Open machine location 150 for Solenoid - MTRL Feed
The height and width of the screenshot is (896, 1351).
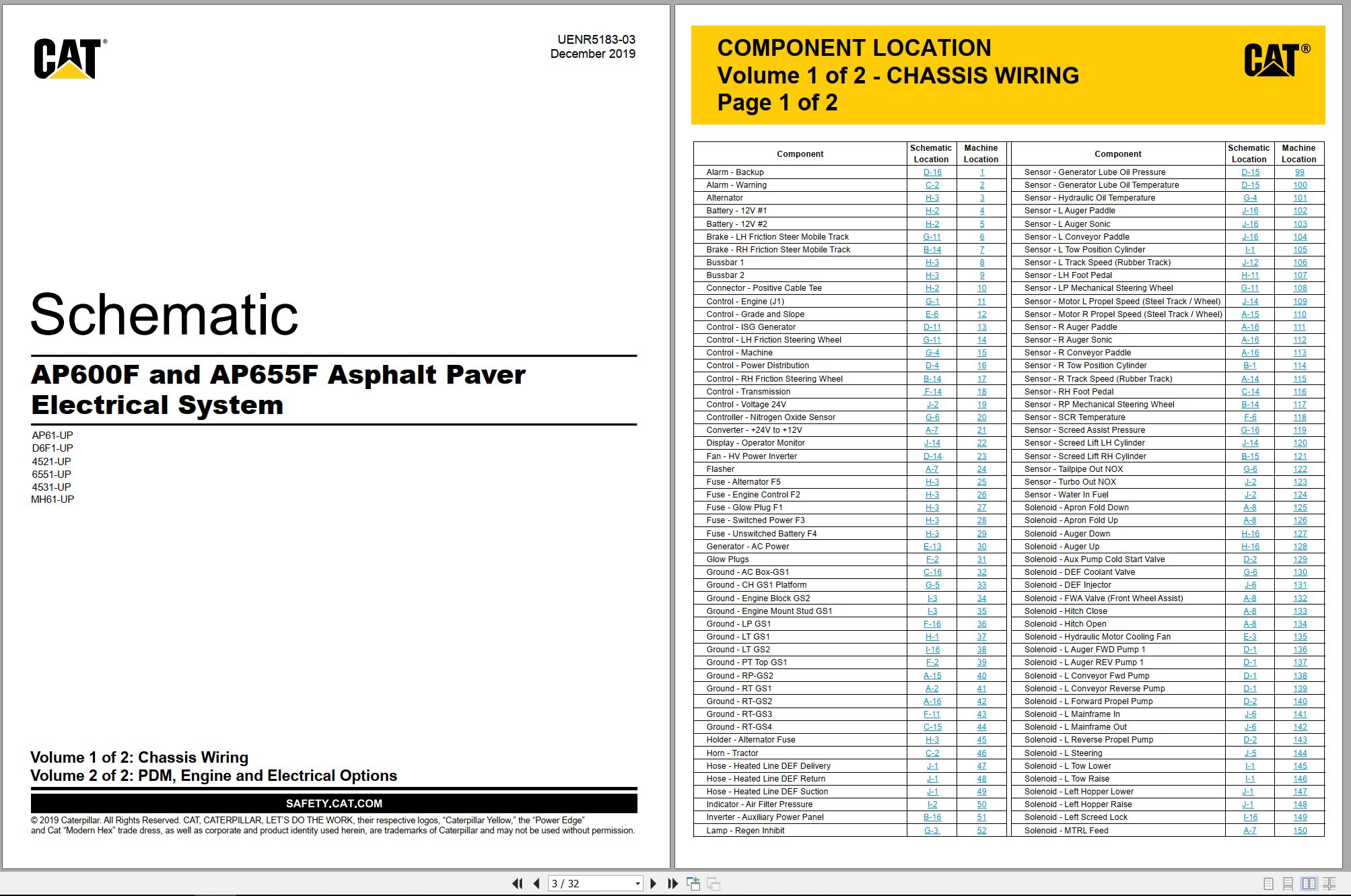tap(1300, 831)
